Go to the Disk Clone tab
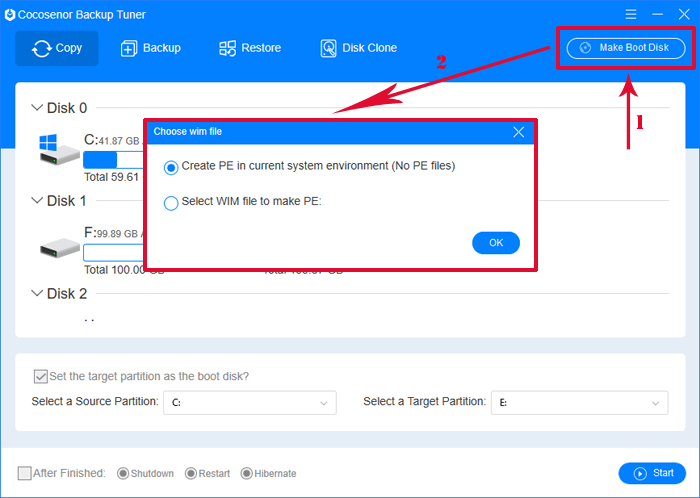The height and width of the screenshot is (498, 700). (358, 48)
